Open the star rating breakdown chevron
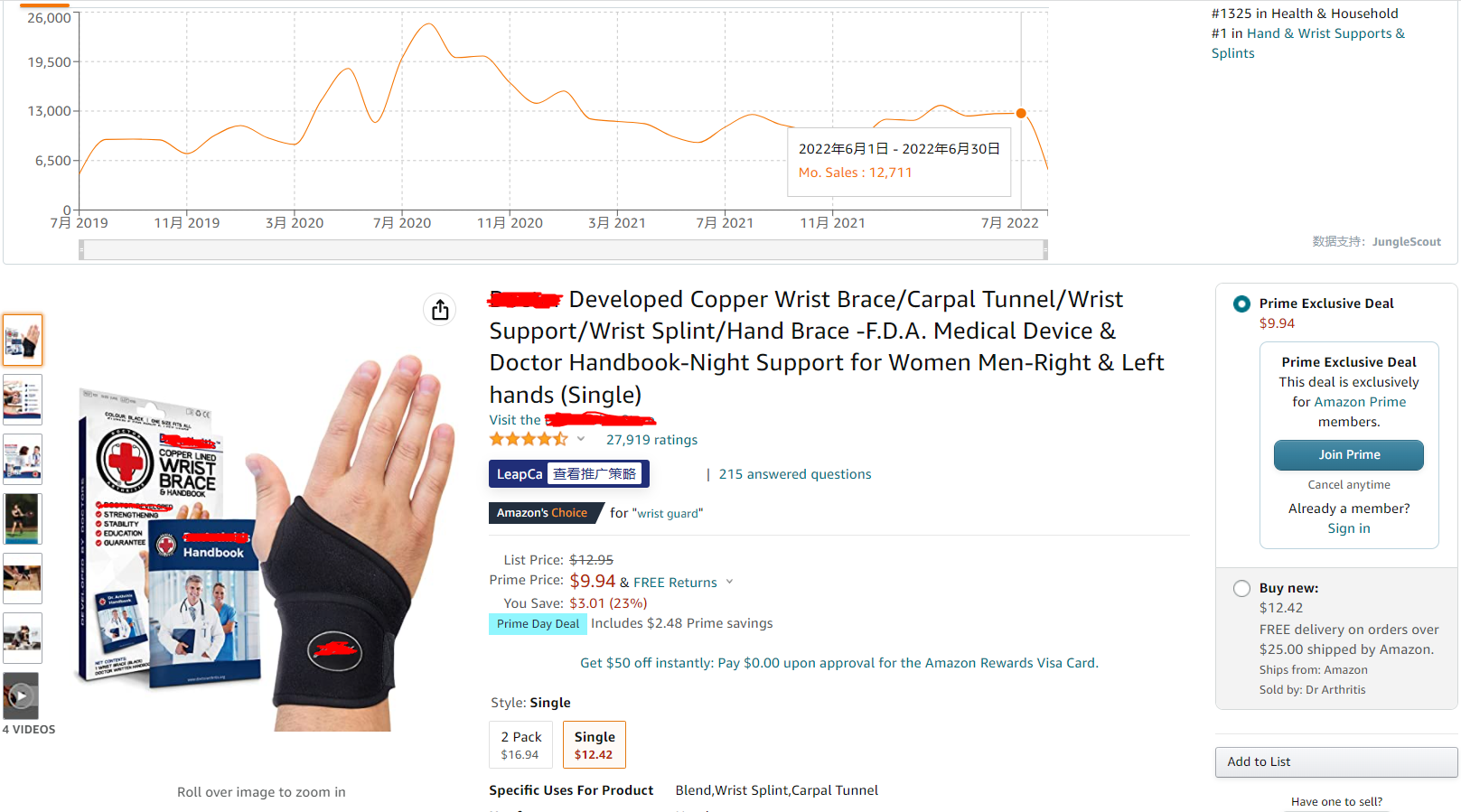The width and height of the screenshot is (1461, 812). click(581, 439)
